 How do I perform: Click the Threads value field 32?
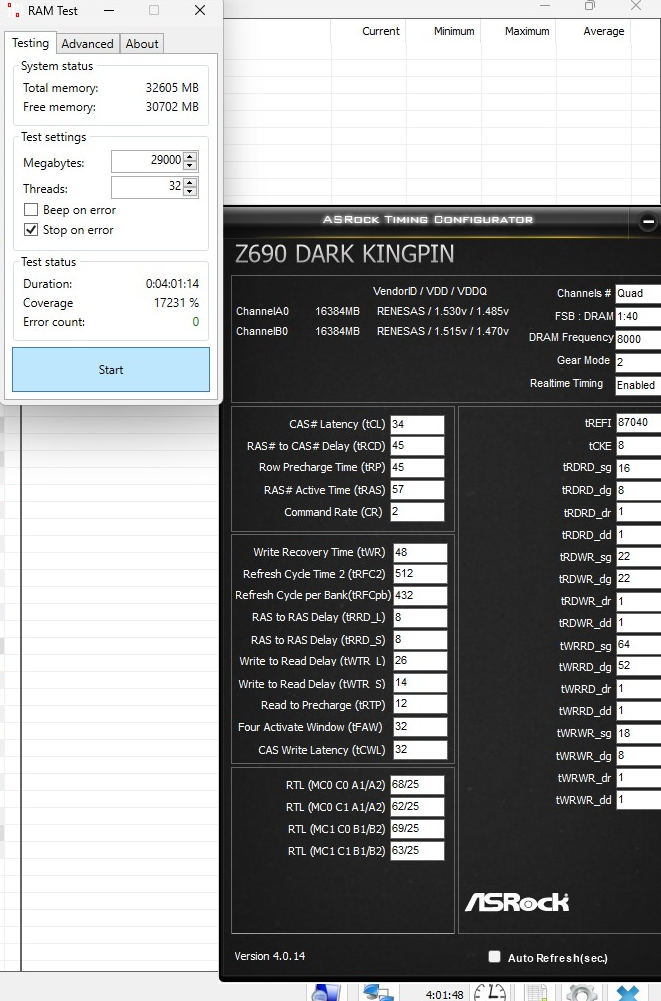pyautogui.click(x=148, y=187)
